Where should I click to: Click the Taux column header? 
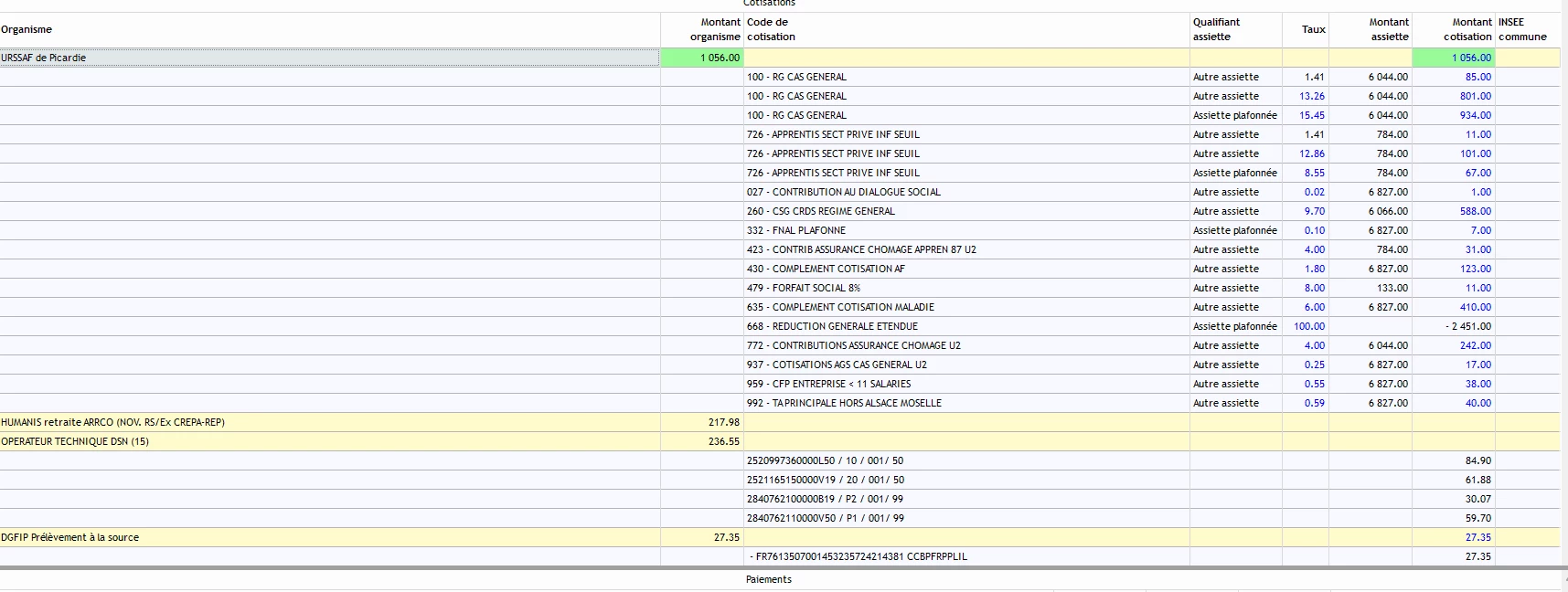(1306, 30)
